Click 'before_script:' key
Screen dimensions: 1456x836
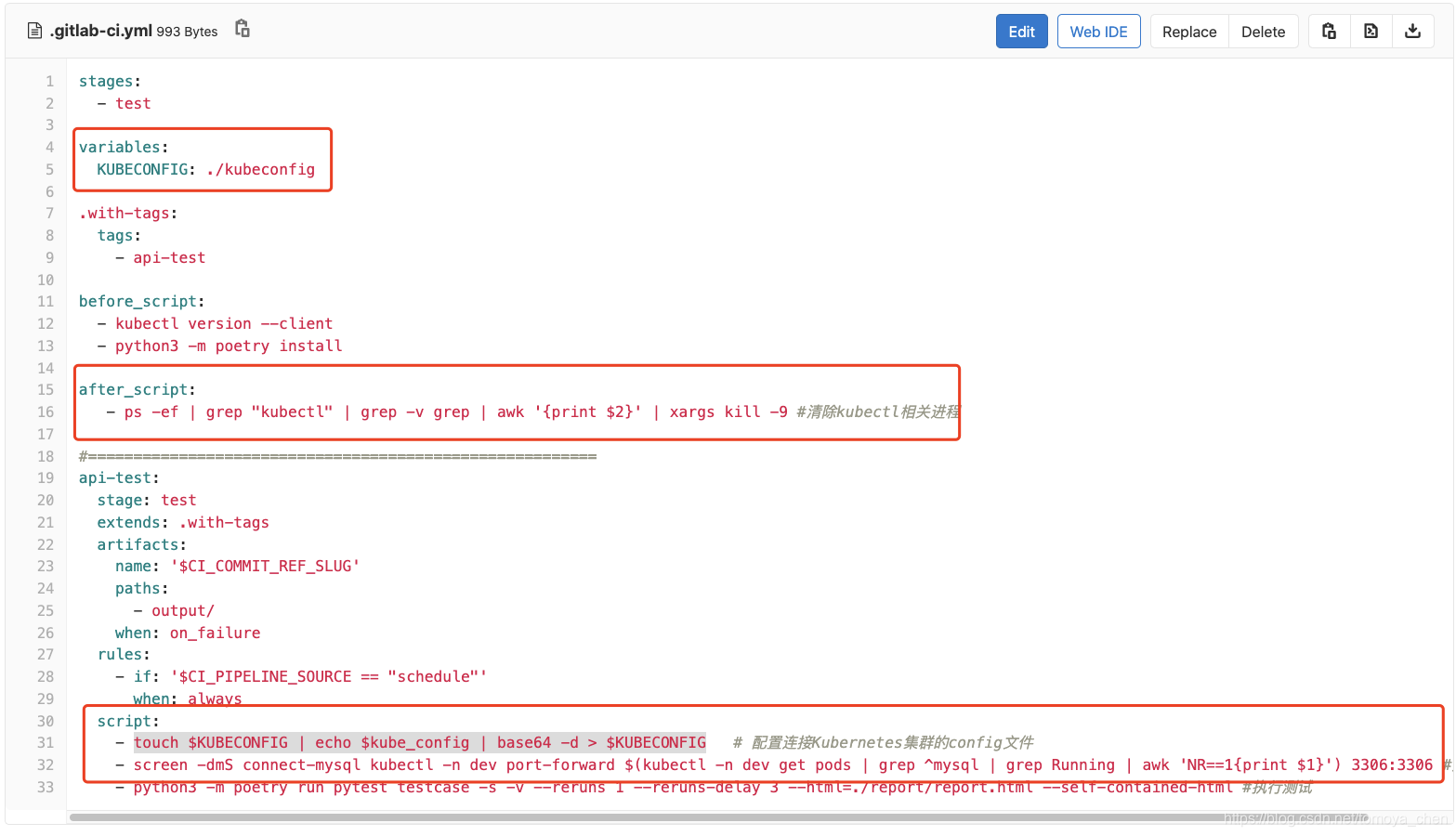coord(142,301)
